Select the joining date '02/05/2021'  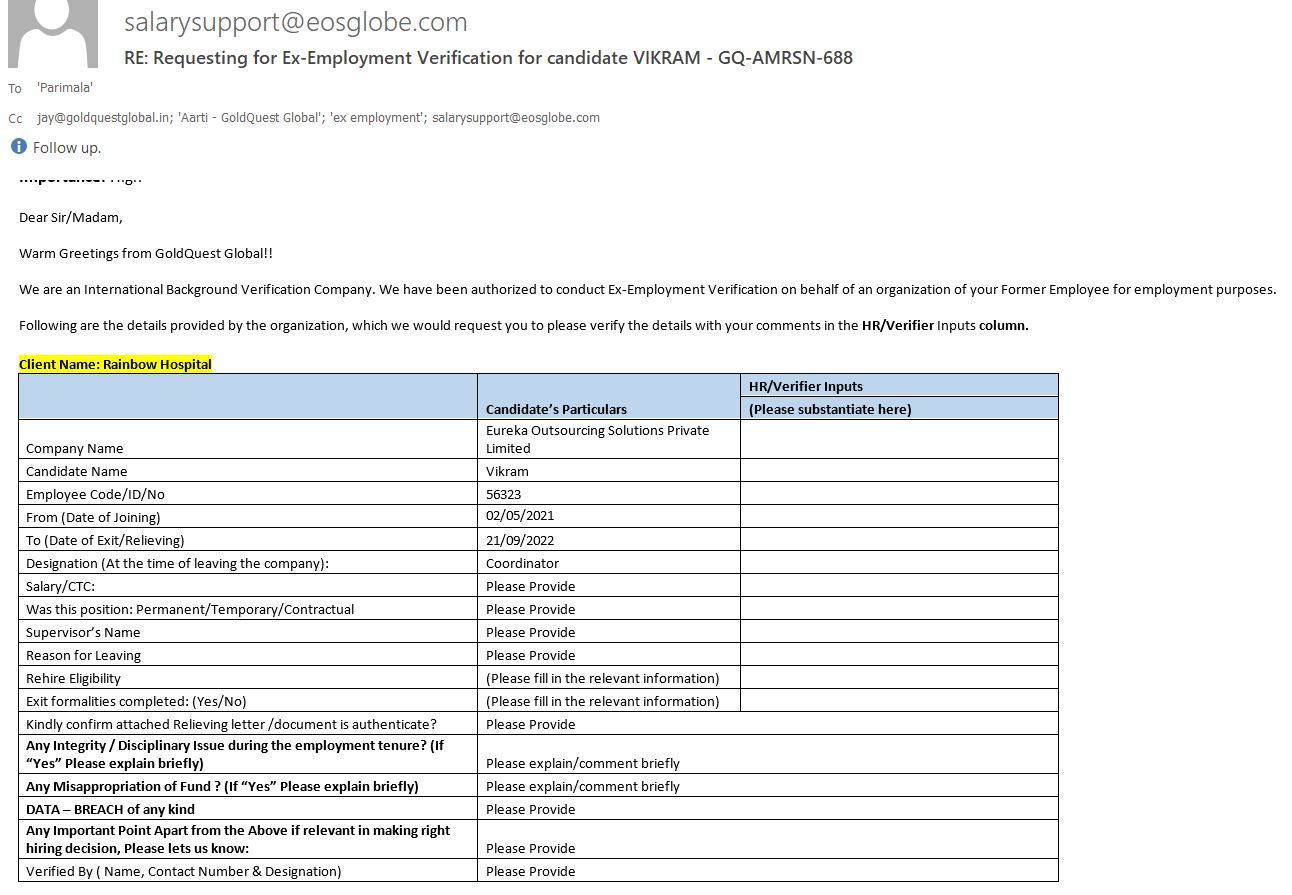point(520,516)
